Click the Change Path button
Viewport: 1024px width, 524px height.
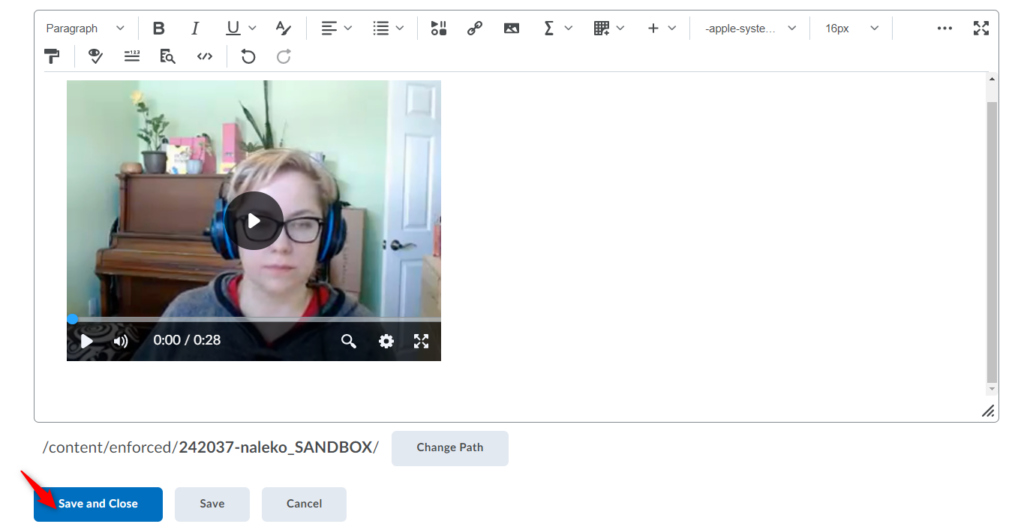[x=449, y=448]
